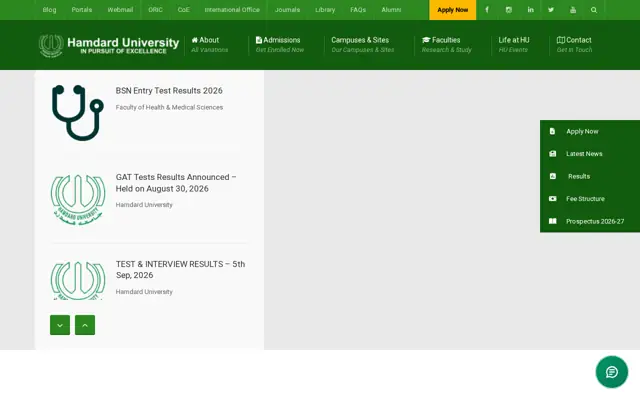Open the Life at HU menu
This screenshot has height=400, width=640.
tap(513, 44)
